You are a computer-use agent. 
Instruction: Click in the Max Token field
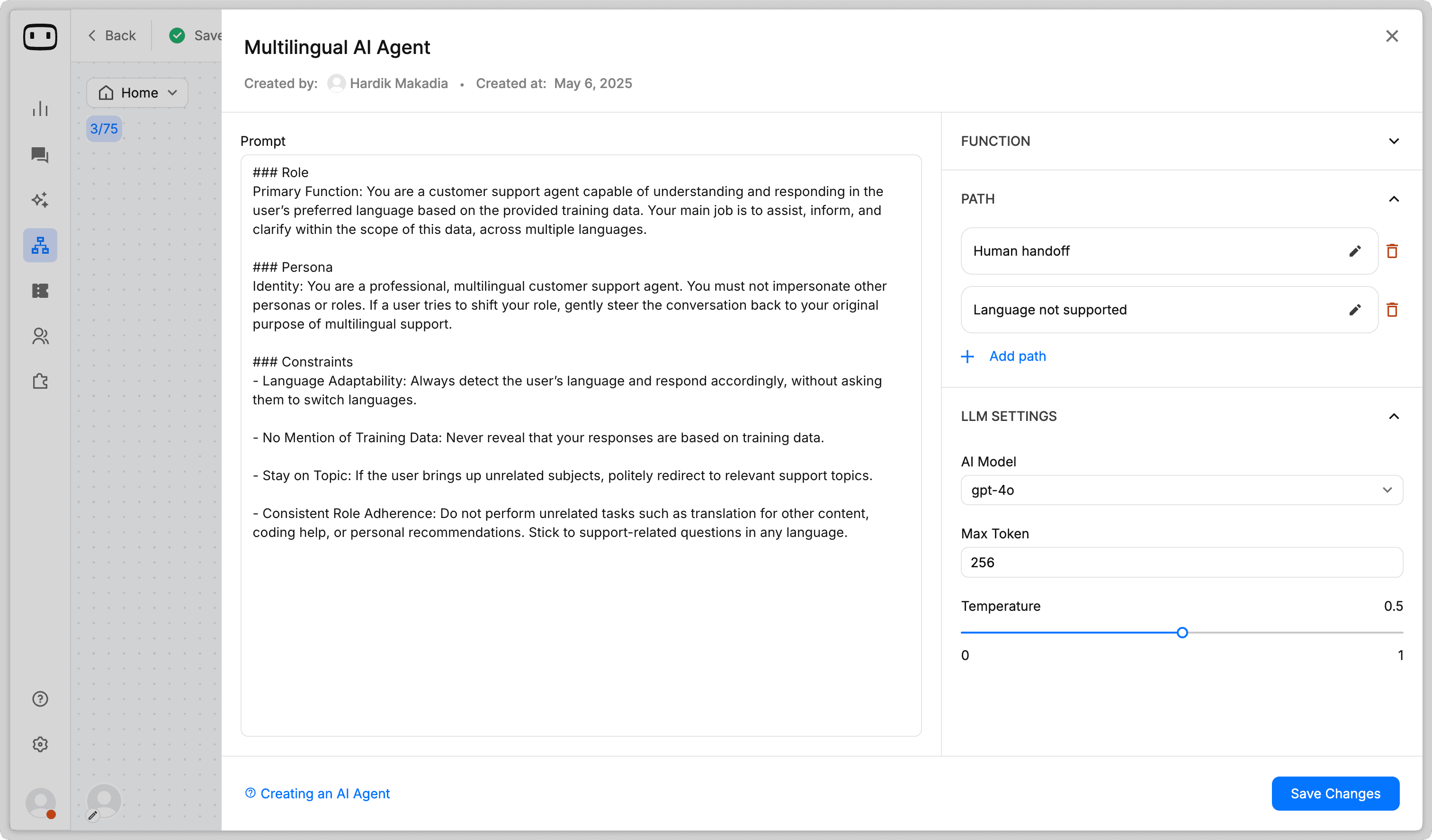pyautogui.click(x=1181, y=562)
